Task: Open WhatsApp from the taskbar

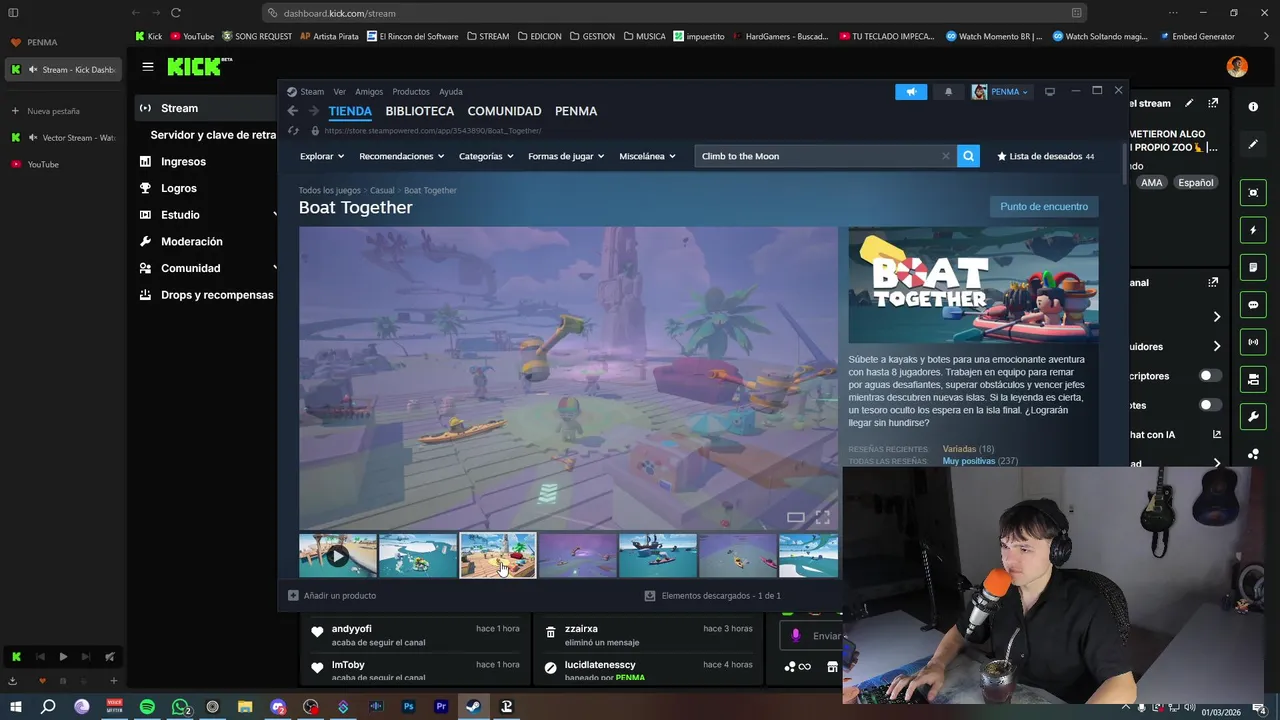Action: (x=180, y=707)
